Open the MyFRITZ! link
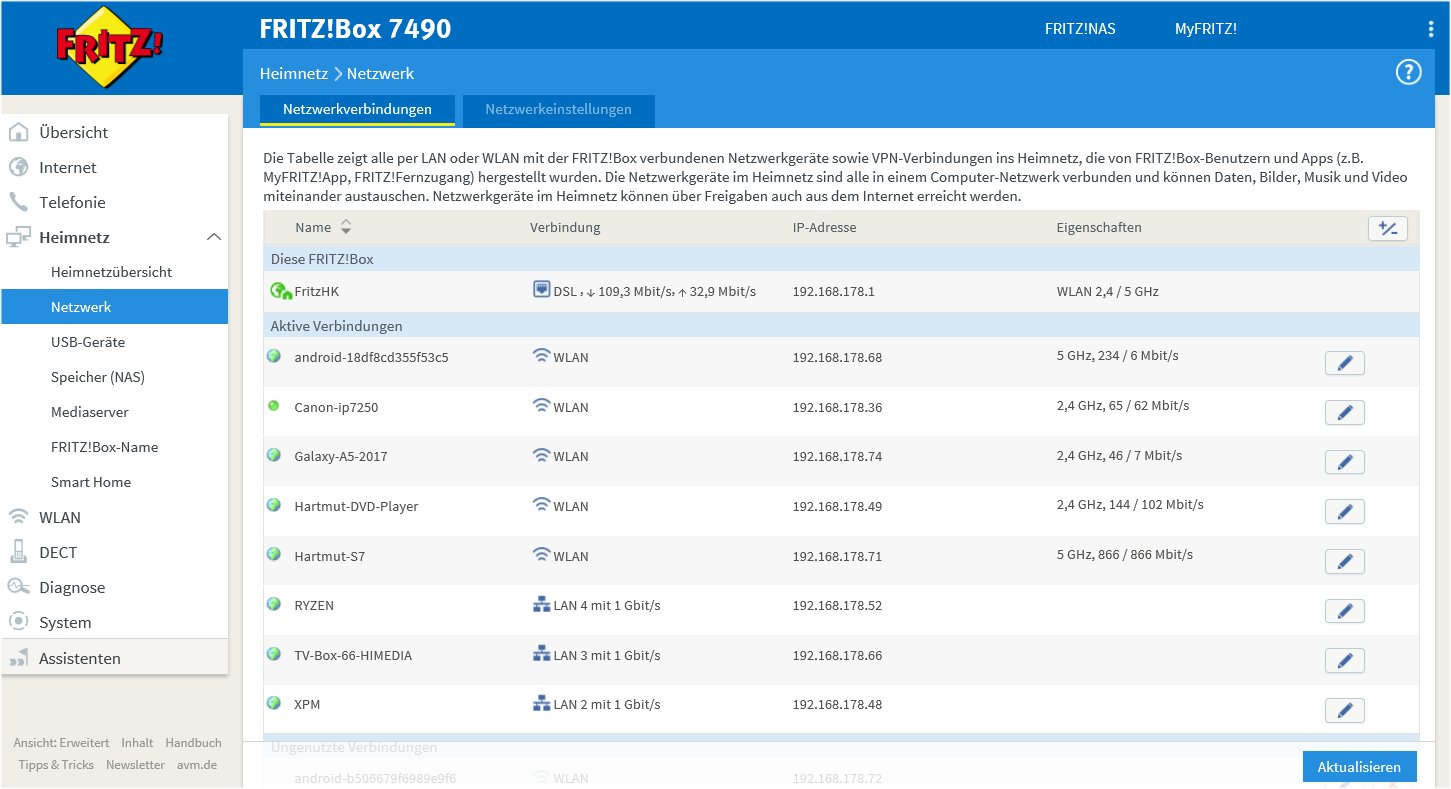This screenshot has height=789, width=1451. 1206,29
